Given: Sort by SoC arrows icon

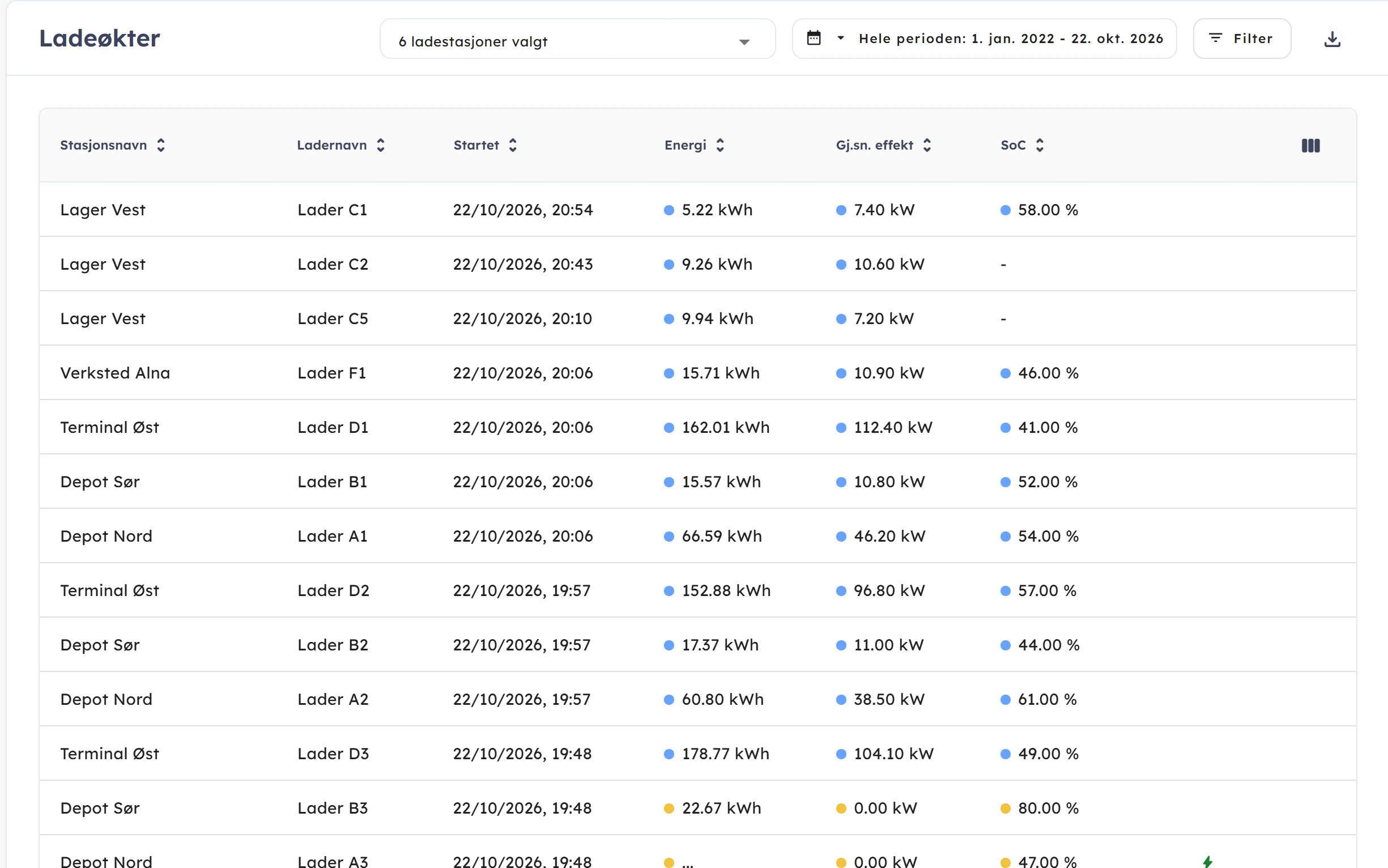Looking at the screenshot, I should point(1040,145).
